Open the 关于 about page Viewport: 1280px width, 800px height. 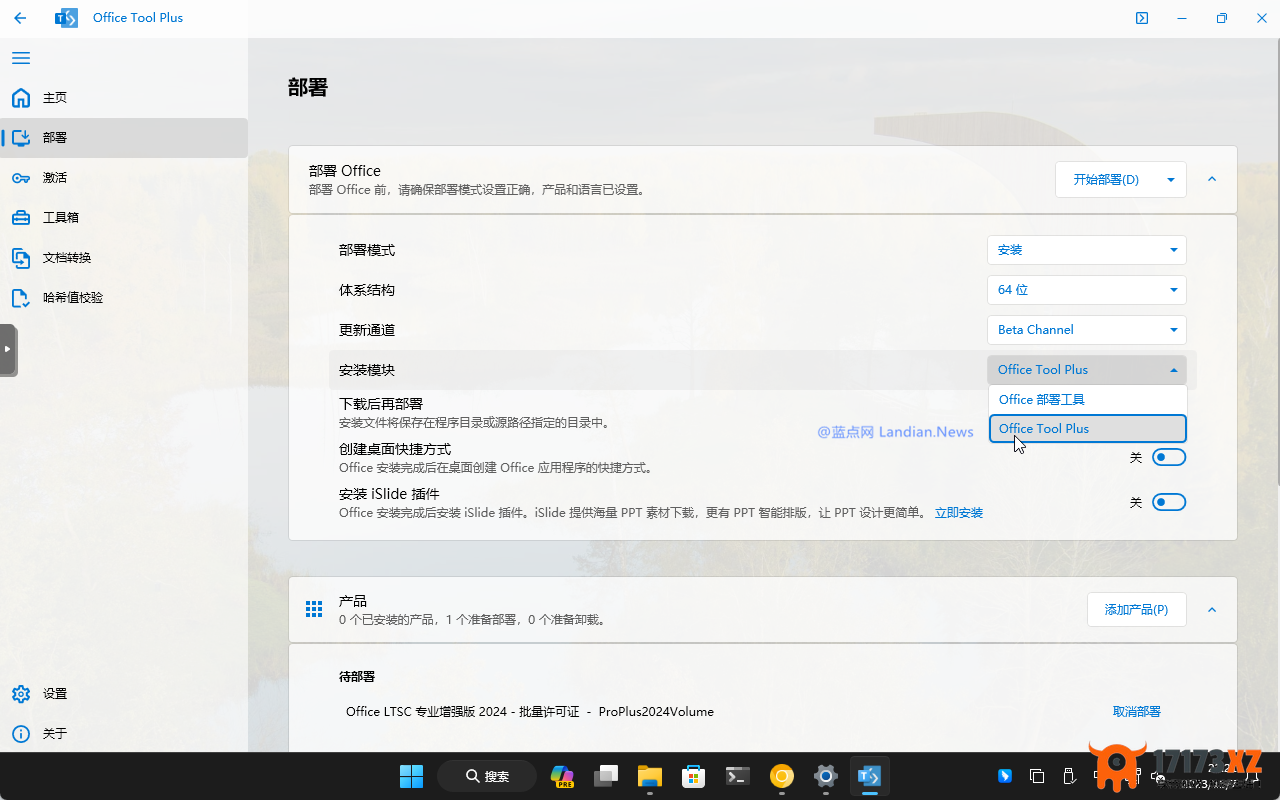tap(124, 734)
